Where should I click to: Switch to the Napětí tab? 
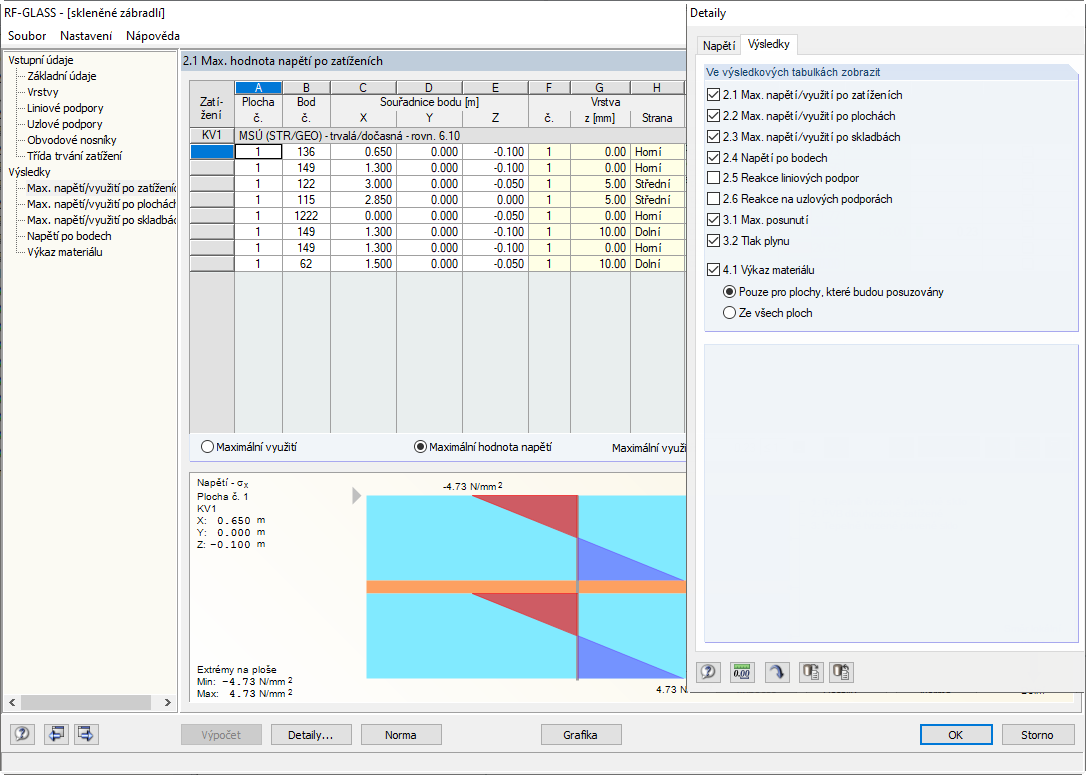coord(719,45)
